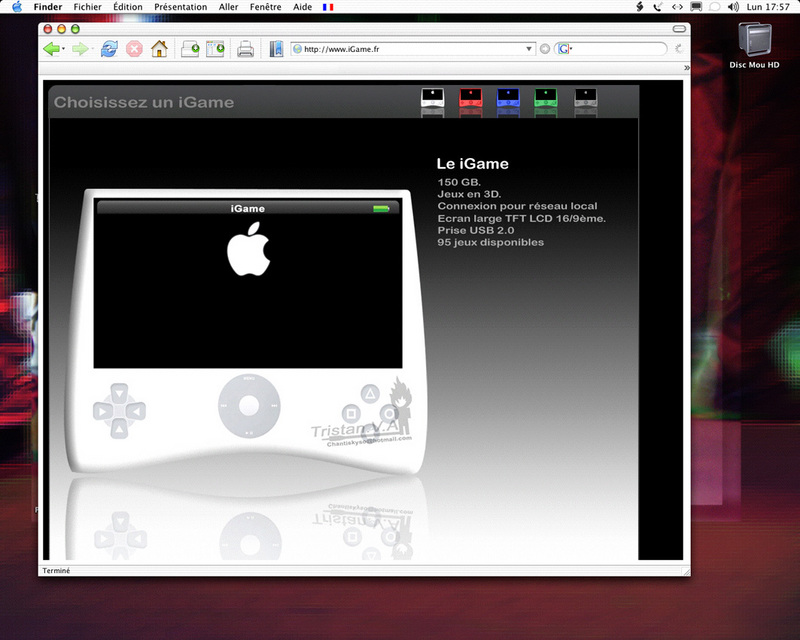Click the "Choisissez un iGame" heading
The image size is (800, 640).
(x=144, y=103)
